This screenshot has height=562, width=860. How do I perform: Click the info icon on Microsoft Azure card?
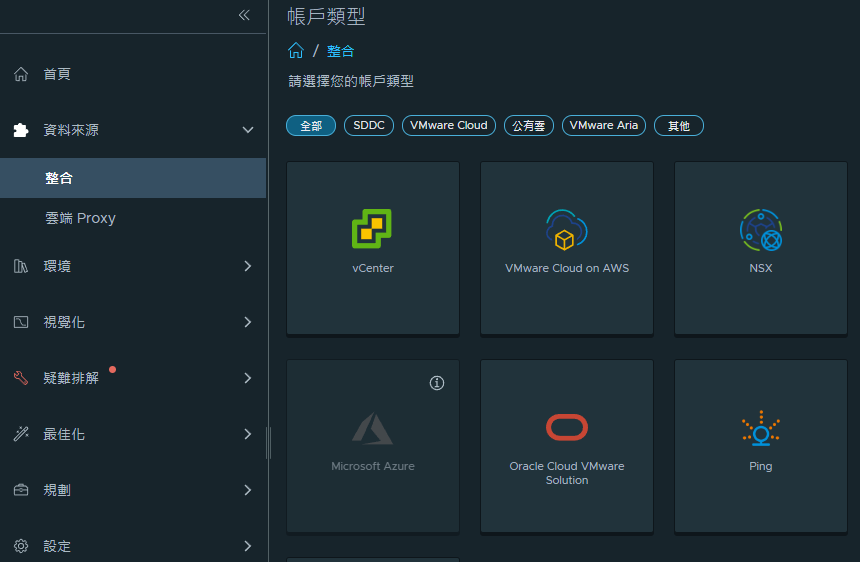point(437,383)
